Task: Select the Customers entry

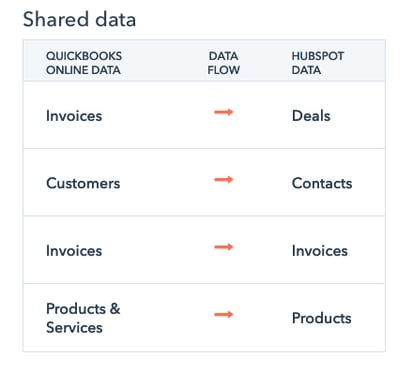Action: click(83, 183)
